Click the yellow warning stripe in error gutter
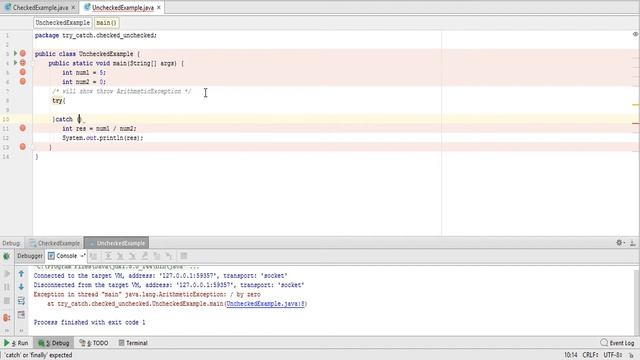 click(x=636, y=105)
